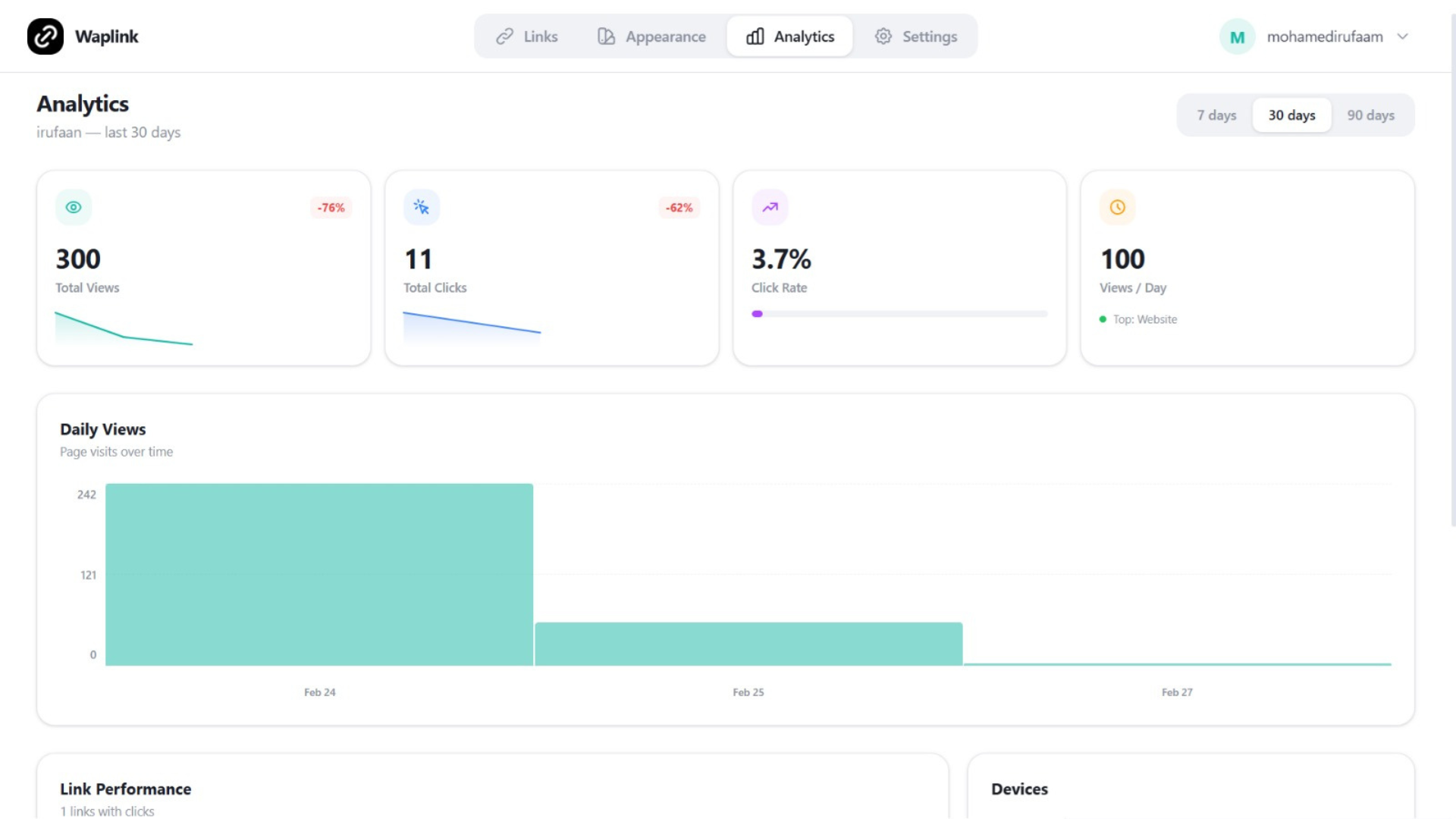Viewport: 1456px width, 819px height.
Task: Click the Waplink brand name text
Action: click(x=107, y=36)
